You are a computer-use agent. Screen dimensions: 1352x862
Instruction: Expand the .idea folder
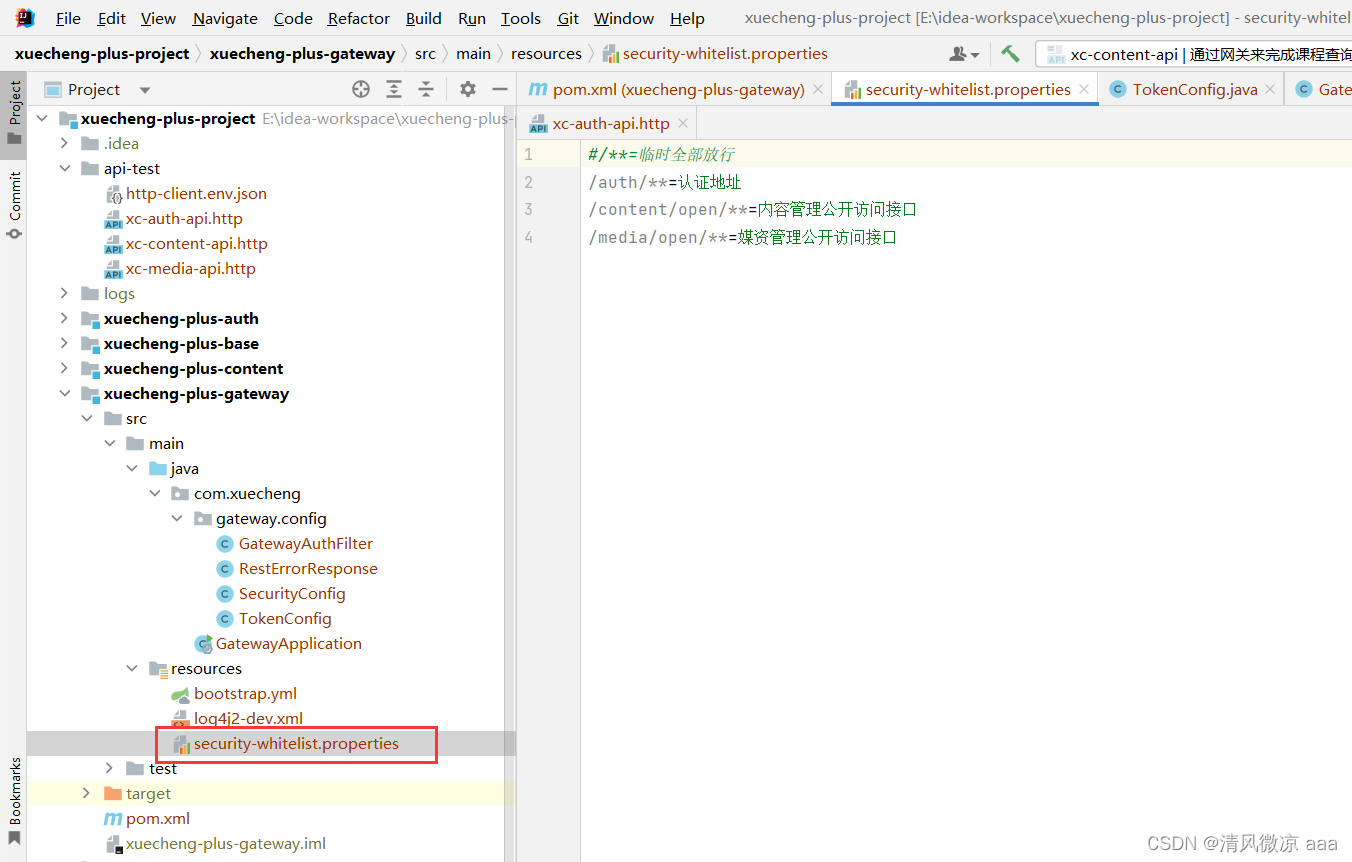(65, 143)
